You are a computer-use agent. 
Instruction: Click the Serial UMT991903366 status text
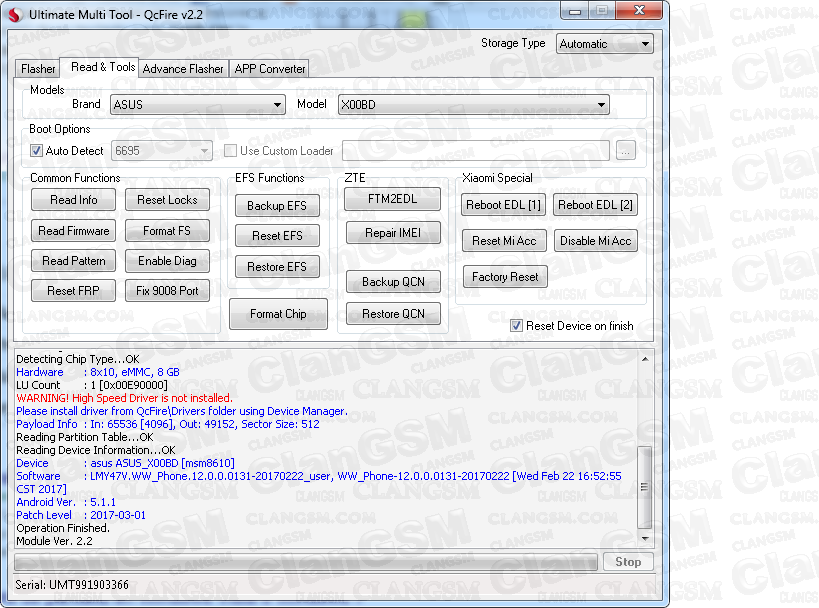coord(72,584)
